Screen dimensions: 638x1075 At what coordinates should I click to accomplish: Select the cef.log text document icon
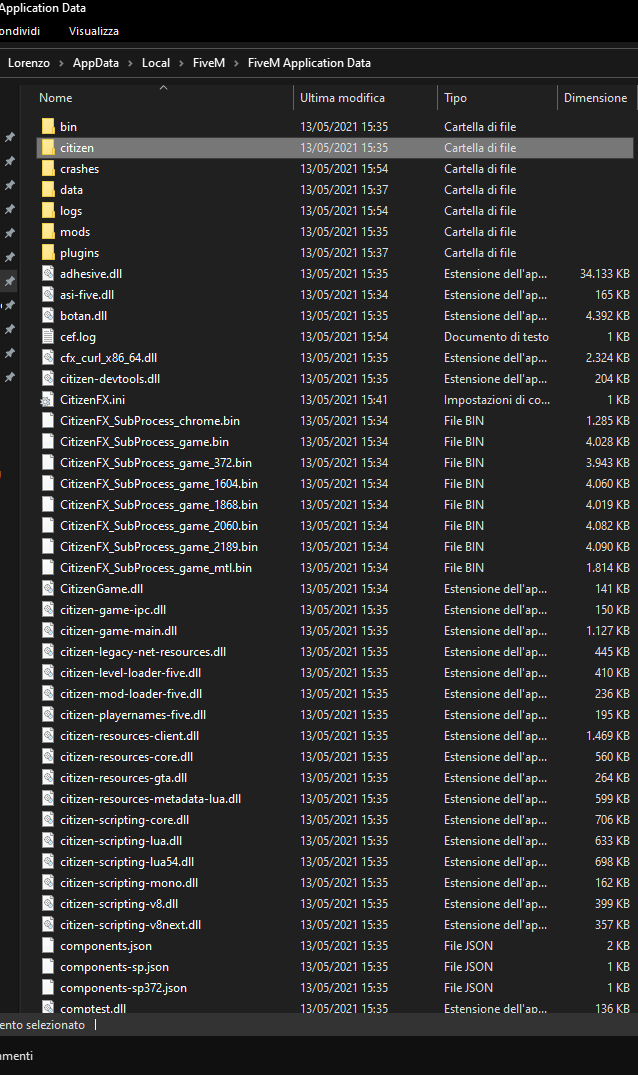[48, 337]
